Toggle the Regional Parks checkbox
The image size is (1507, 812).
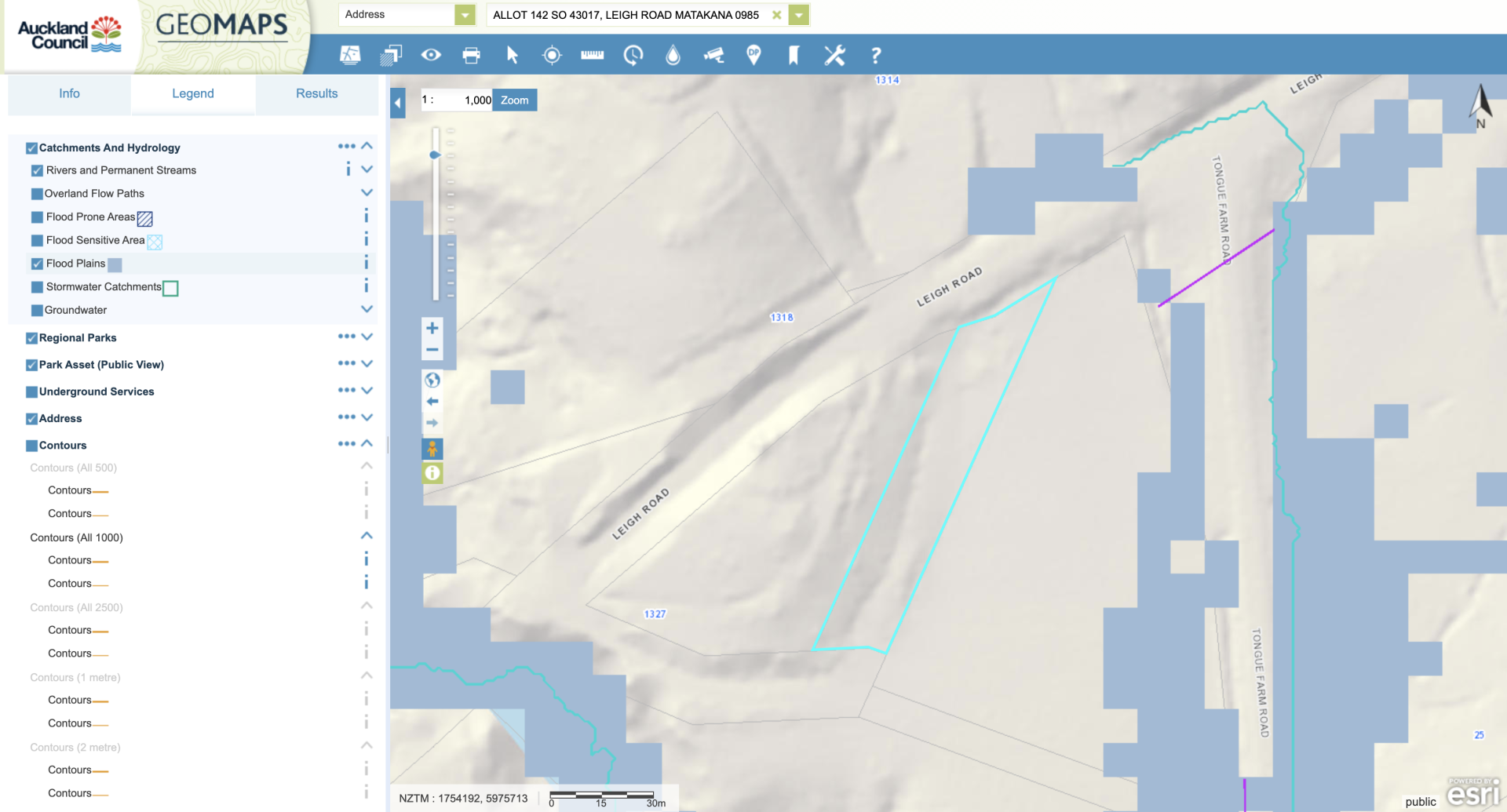click(x=32, y=338)
